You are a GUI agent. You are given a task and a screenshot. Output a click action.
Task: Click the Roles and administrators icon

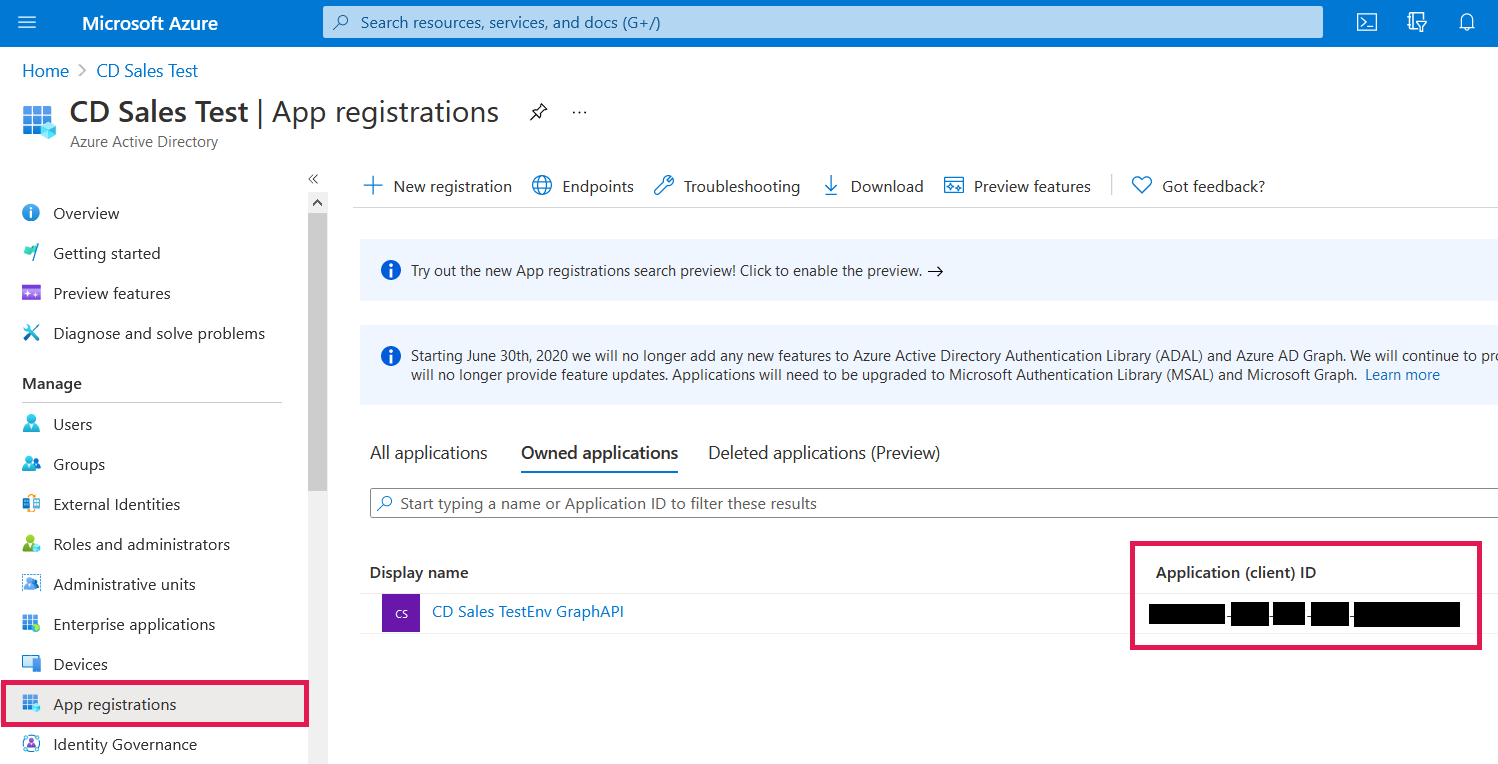(x=31, y=544)
